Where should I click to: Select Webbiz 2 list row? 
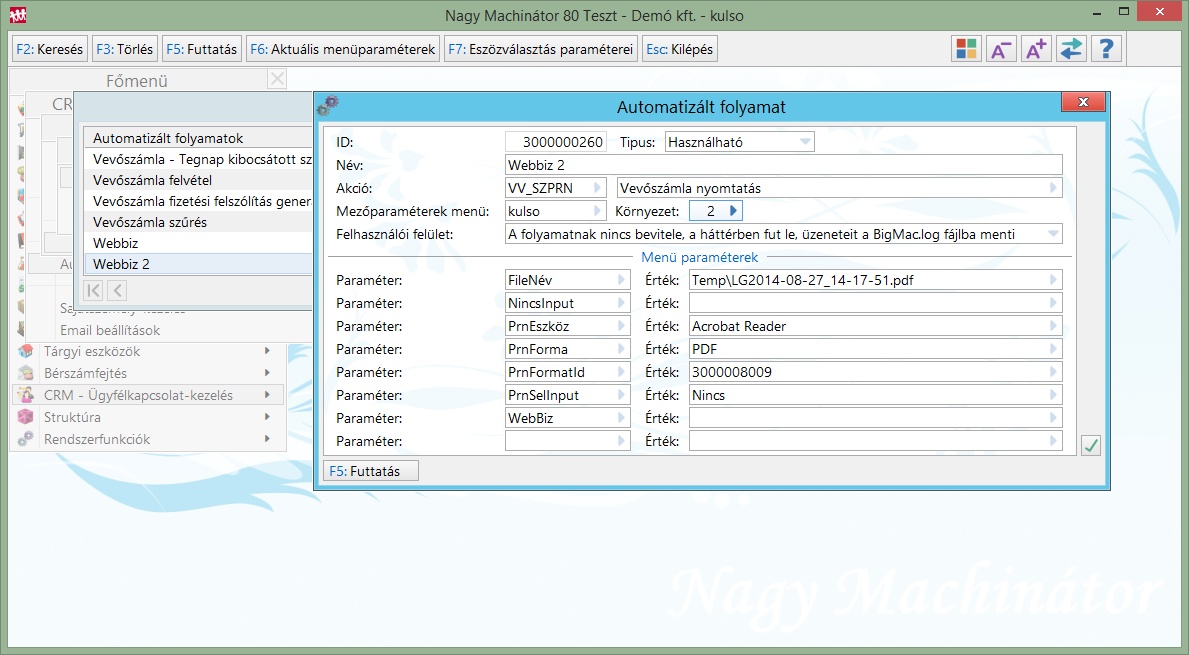(199, 264)
